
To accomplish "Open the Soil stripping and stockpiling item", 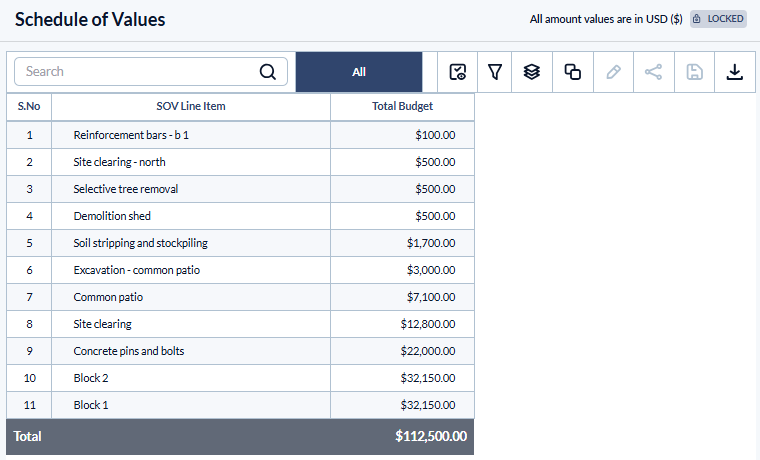I will click(x=141, y=243).
